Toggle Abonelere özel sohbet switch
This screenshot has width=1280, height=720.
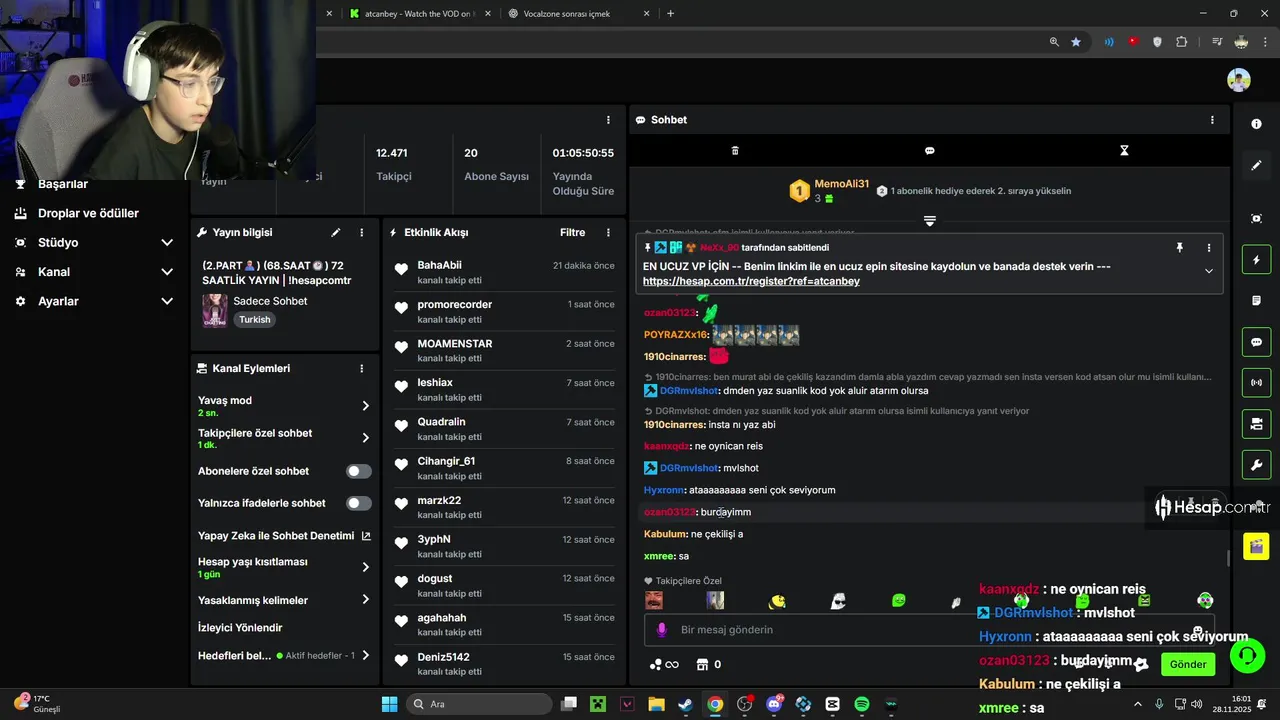(358, 471)
